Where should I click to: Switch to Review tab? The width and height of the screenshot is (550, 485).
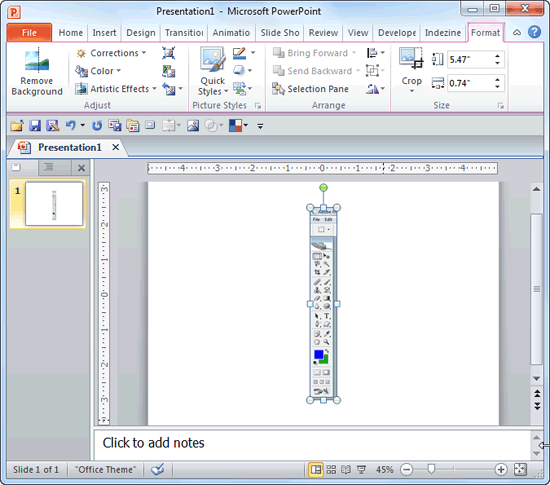point(323,33)
